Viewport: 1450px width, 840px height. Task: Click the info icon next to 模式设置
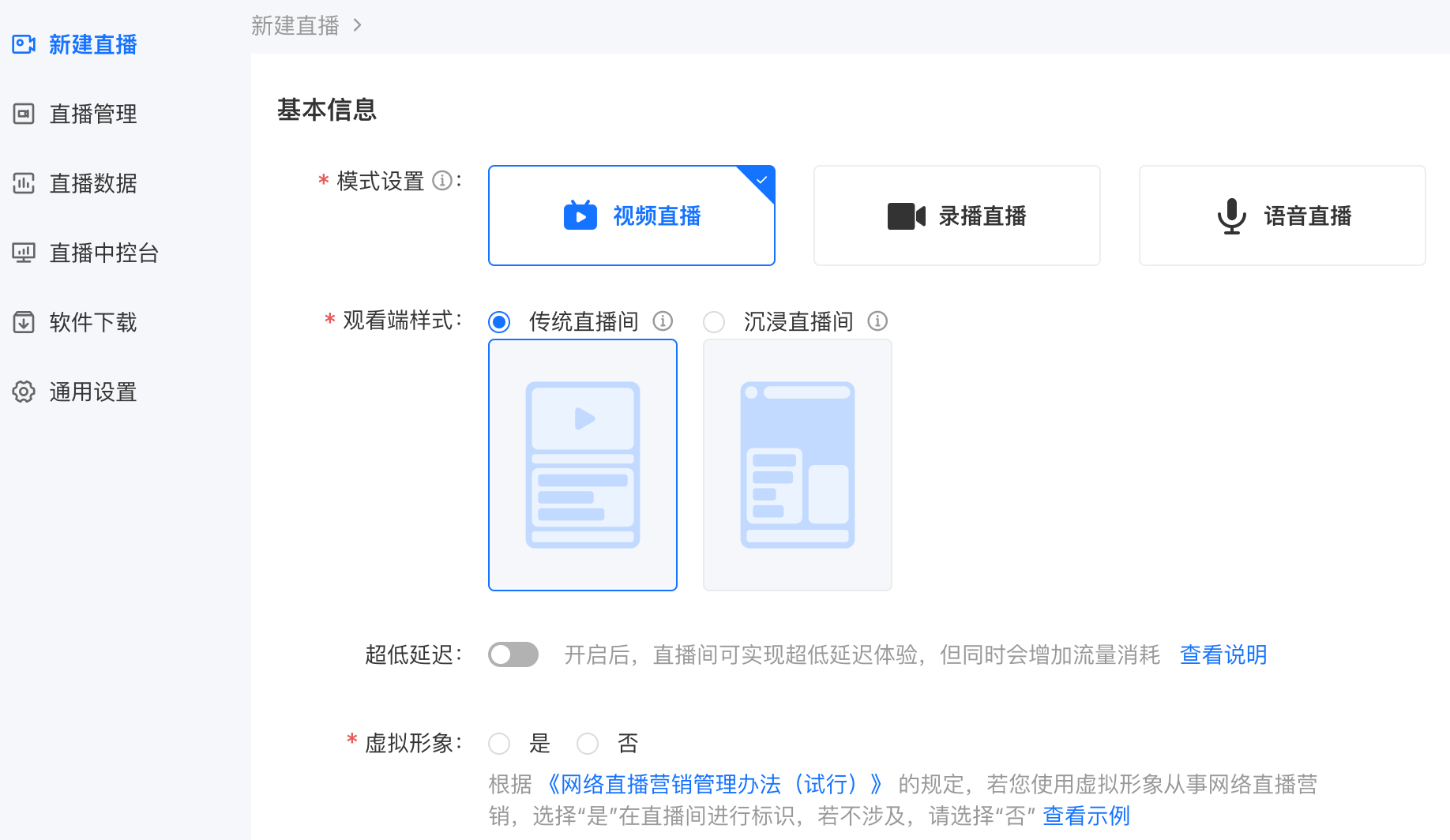tap(442, 181)
